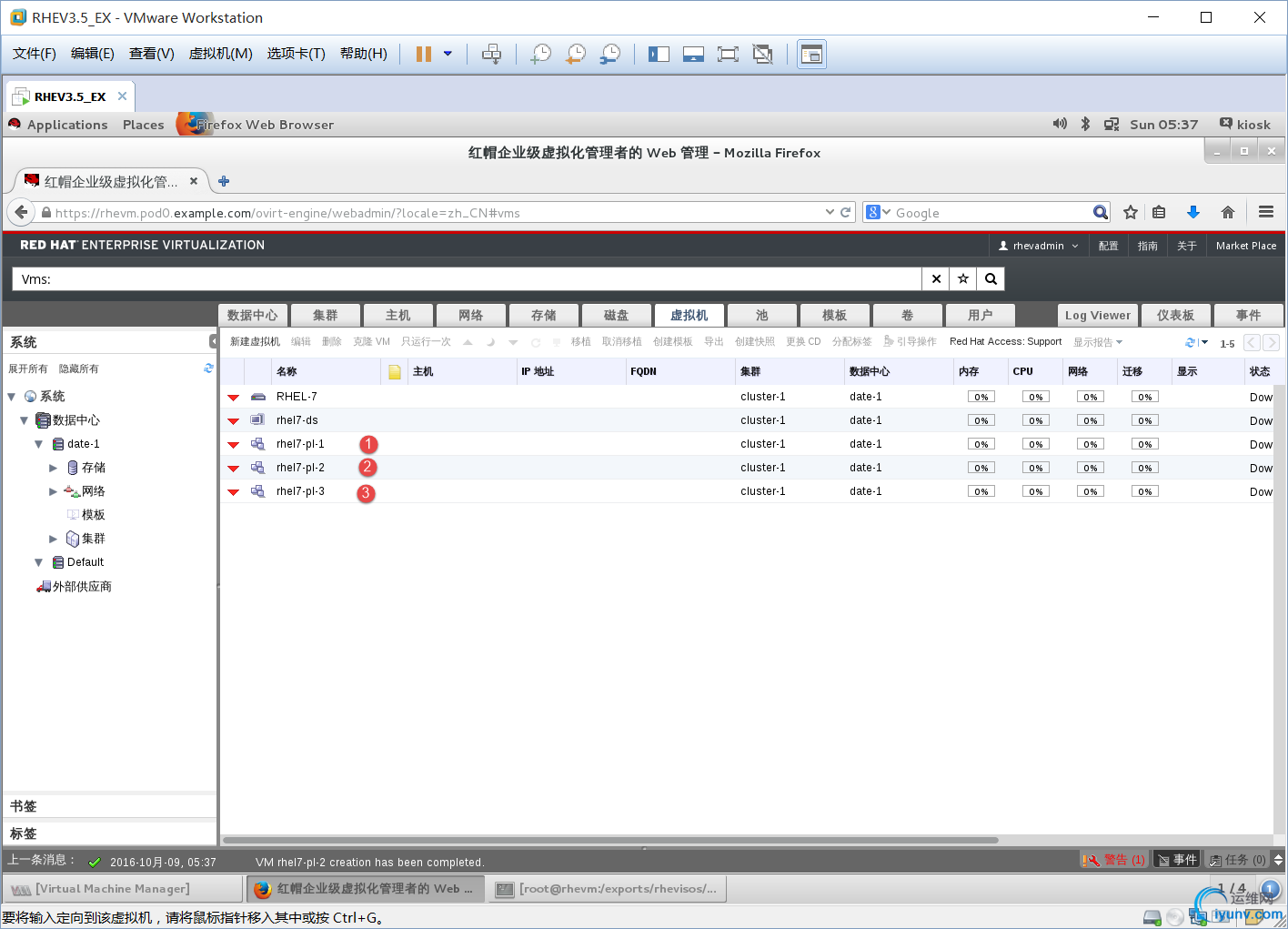The height and width of the screenshot is (929, 1288).
Task: Bookmark this page with star icon
Action: (1131, 212)
